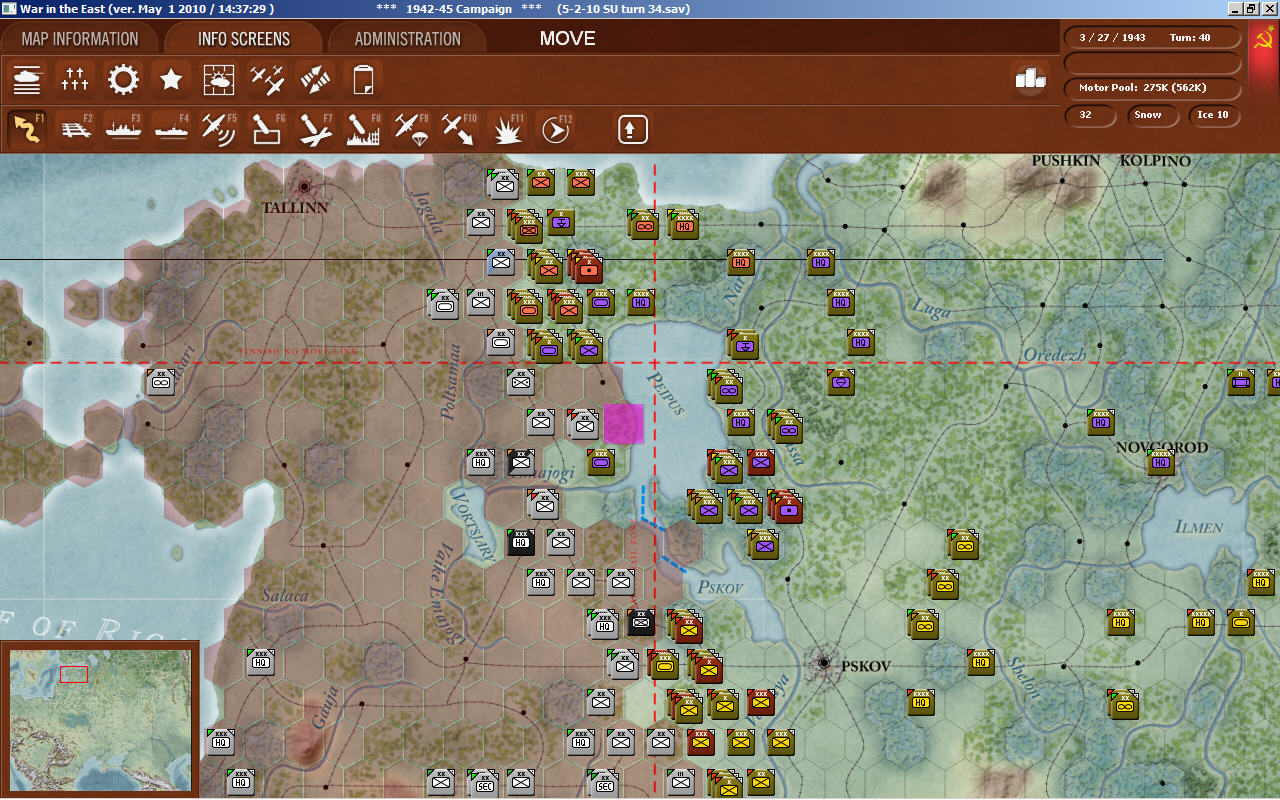Click the opposing arrows info icon

click(315, 78)
